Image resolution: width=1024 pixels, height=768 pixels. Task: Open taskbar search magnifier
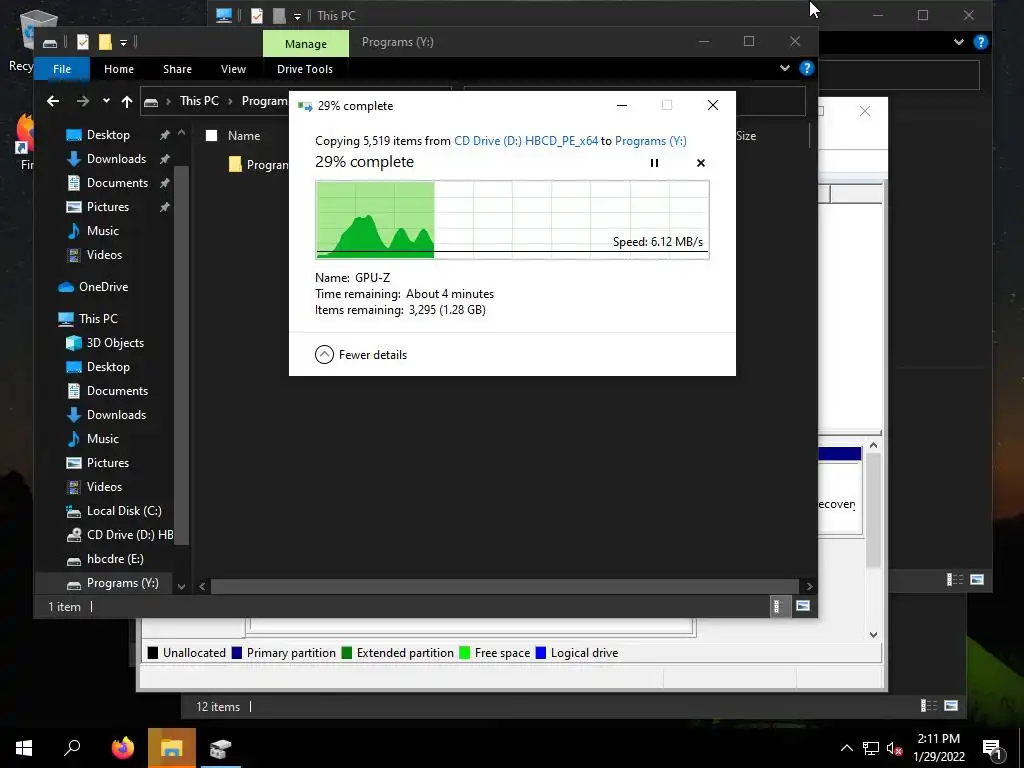pyautogui.click(x=72, y=748)
